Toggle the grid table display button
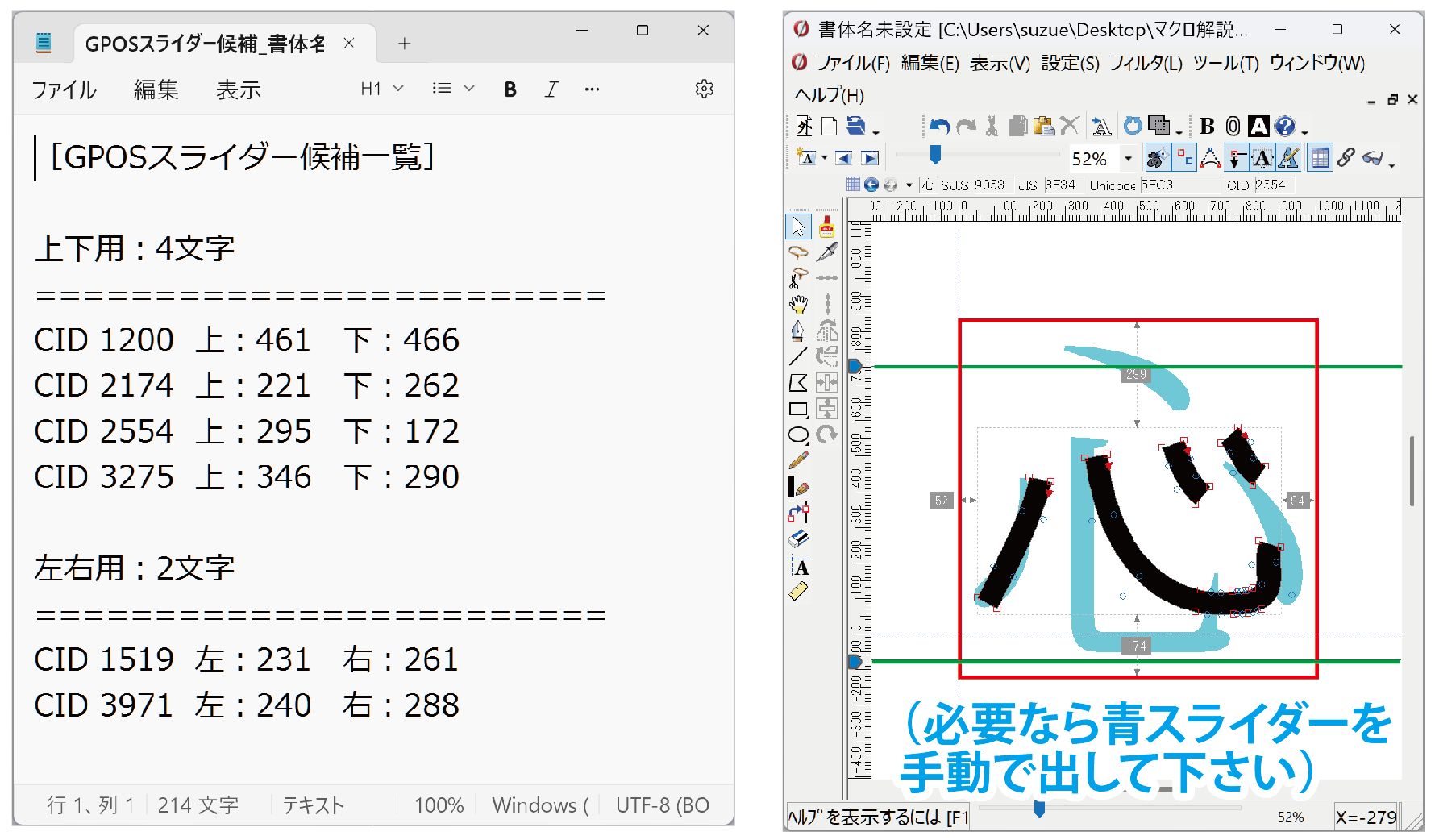The image size is (1435, 840). (1320, 158)
